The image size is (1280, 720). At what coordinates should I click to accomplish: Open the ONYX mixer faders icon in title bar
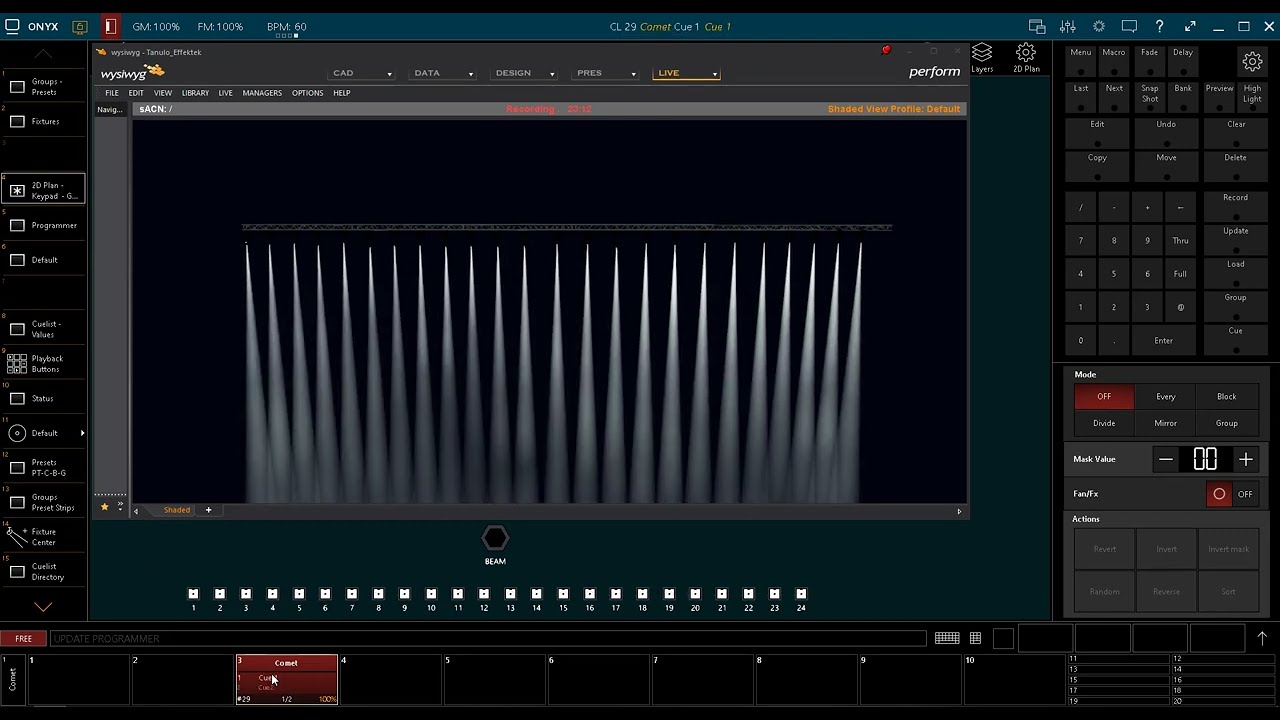1068,27
